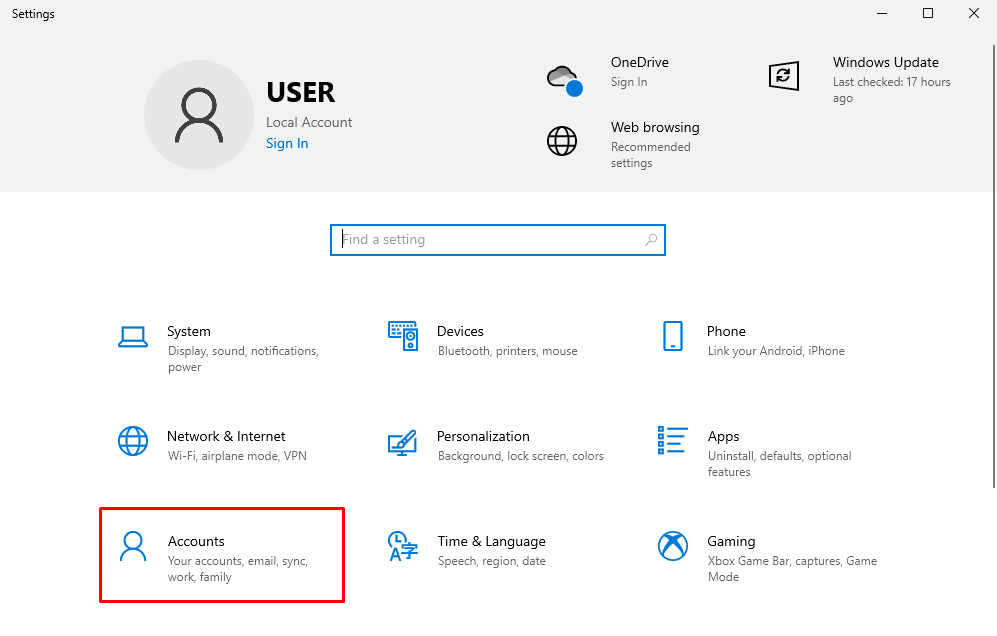Click the Time & Language icon
This screenshot has width=997, height=636.
tap(403, 546)
